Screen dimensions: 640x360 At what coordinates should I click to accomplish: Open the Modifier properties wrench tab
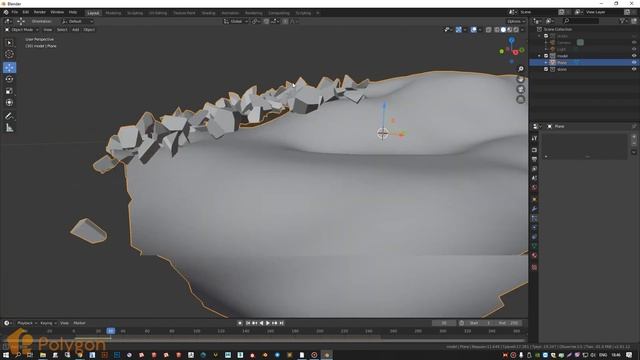[x=534, y=209]
